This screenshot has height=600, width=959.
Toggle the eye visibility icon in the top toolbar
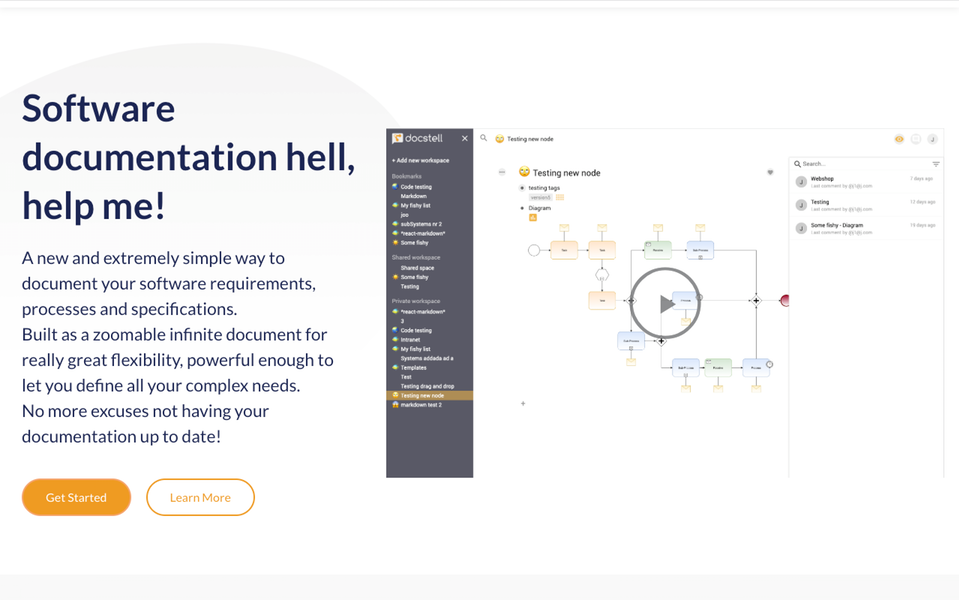[x=899, y=139]
